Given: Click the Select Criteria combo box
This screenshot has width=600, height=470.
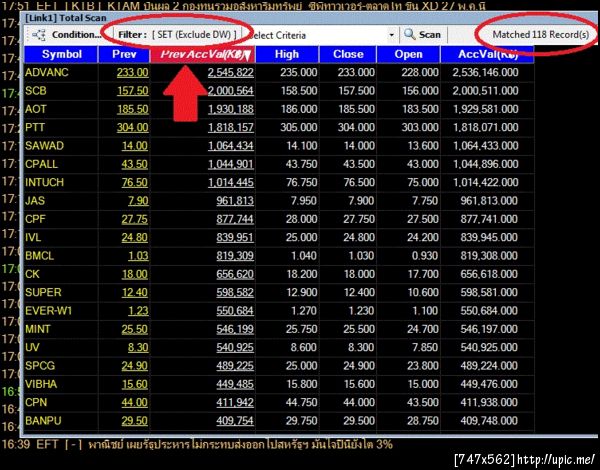Looking at the screenshot, I should (321, 35).
